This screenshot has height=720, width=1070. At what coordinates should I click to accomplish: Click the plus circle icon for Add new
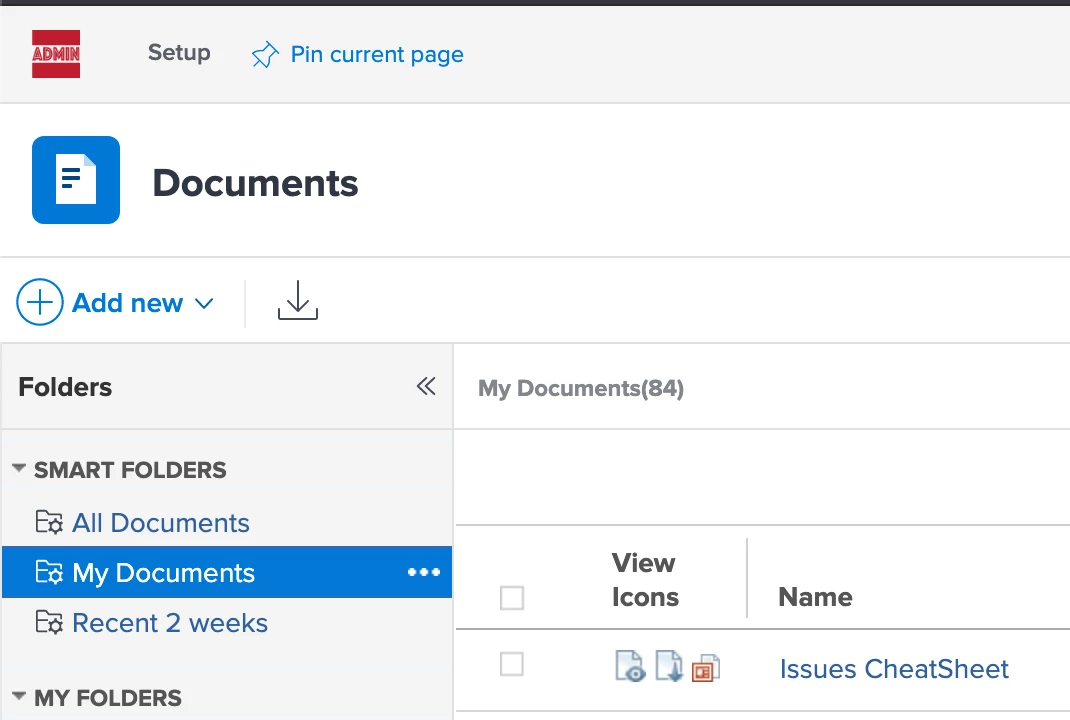[40, 302]
